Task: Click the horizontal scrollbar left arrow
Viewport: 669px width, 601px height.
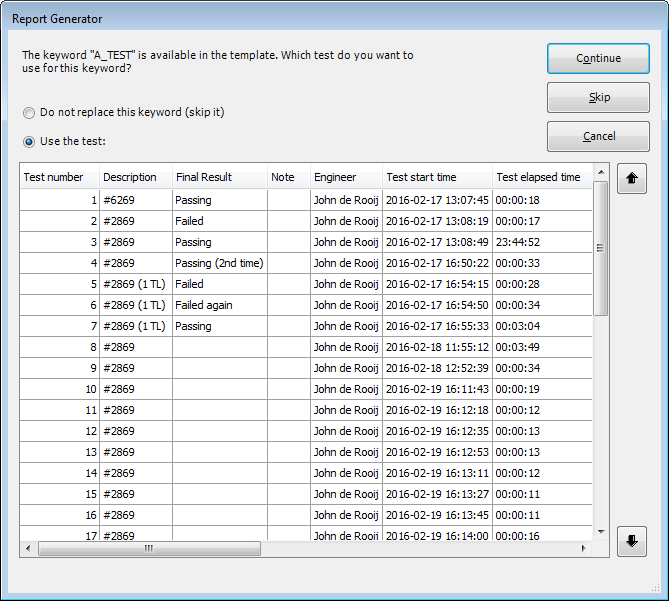Action: pos(28,549)
